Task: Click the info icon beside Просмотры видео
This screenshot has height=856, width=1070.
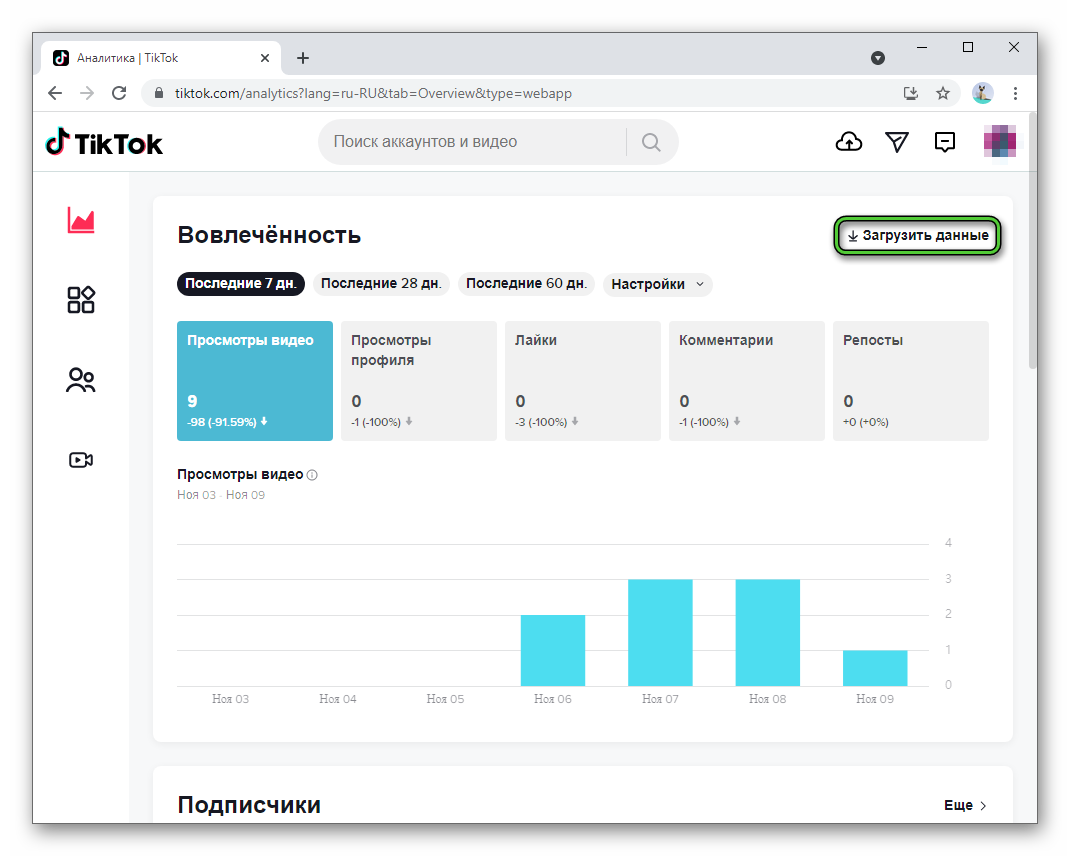Action: pos(312,475)
